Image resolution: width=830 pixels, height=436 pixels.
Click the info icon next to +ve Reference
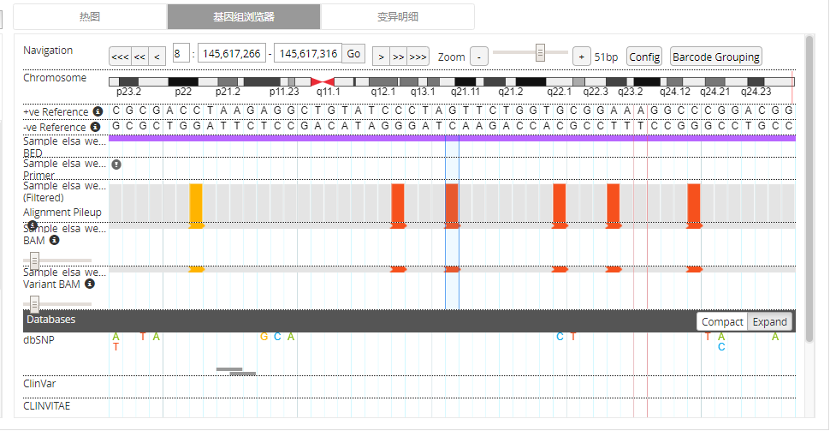pos(98,112)
